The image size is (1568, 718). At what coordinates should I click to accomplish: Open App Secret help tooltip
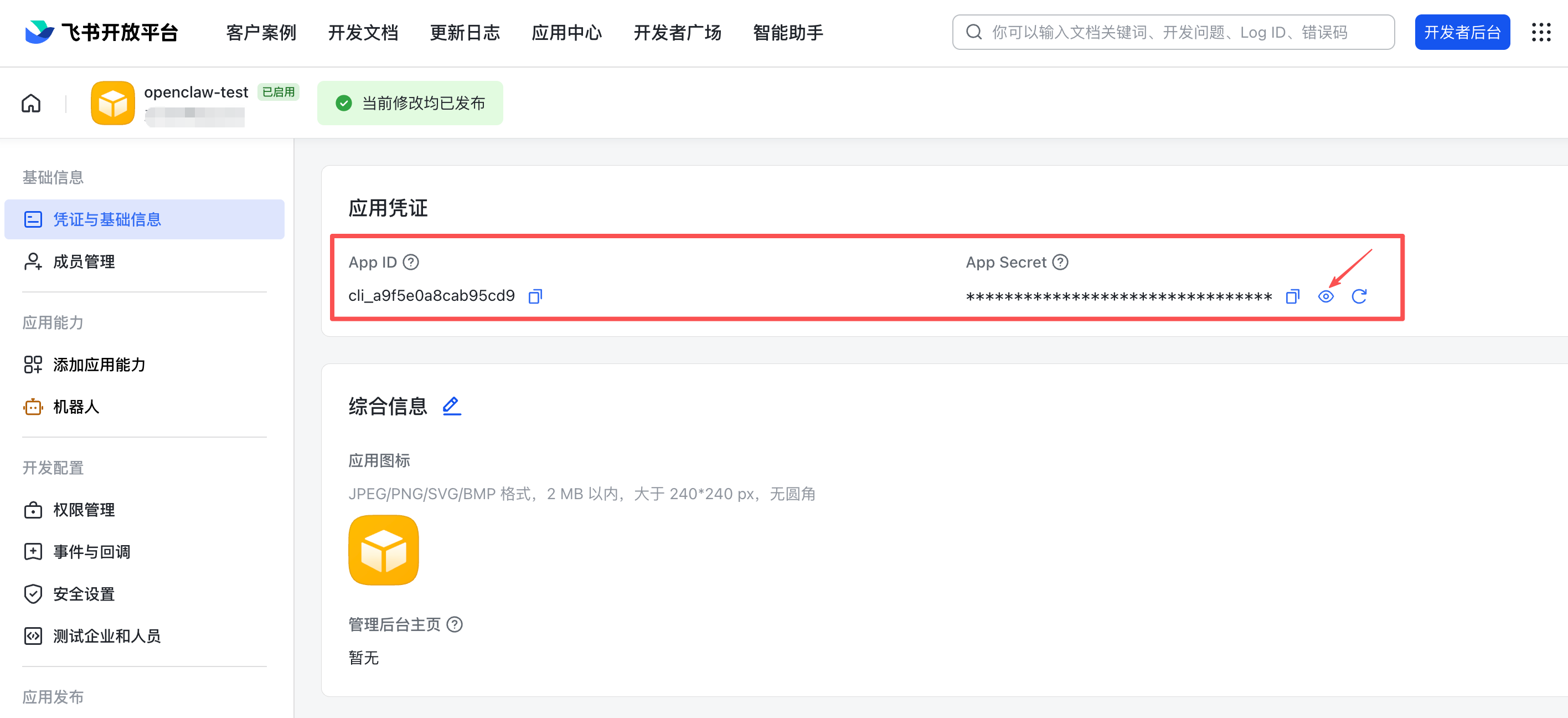[1060, 262]
